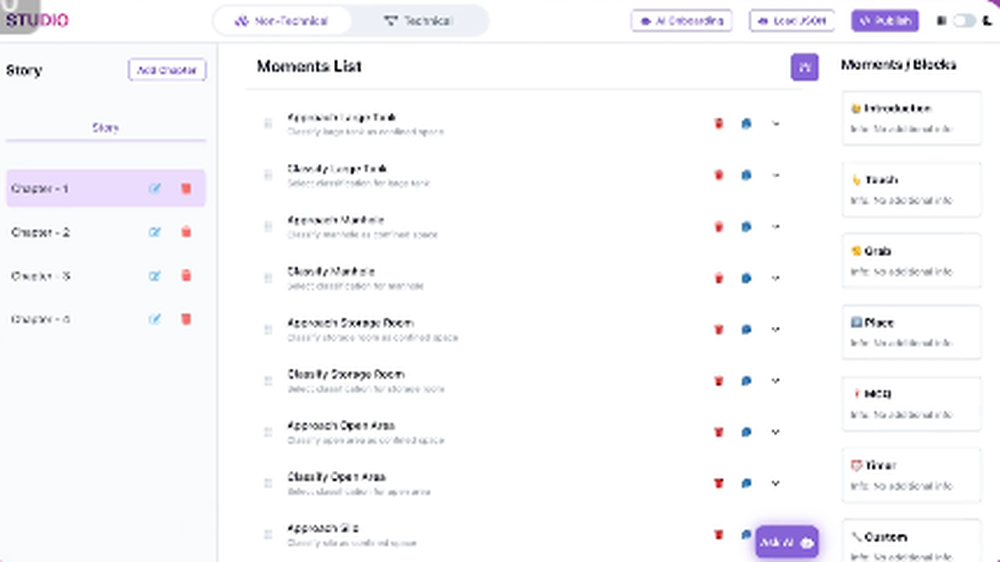The height and width of the screenshot is (562, 1000).
Task: Delete the Approach Large Tank moment
Action: (718, 124)
